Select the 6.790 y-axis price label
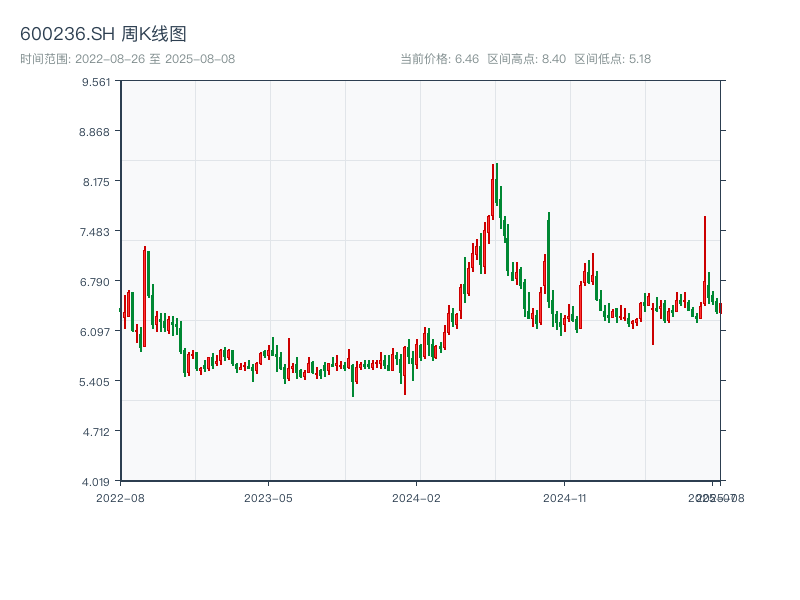Image resolution: width=800 pixels, height=600 pixels. tap(96, 282)
